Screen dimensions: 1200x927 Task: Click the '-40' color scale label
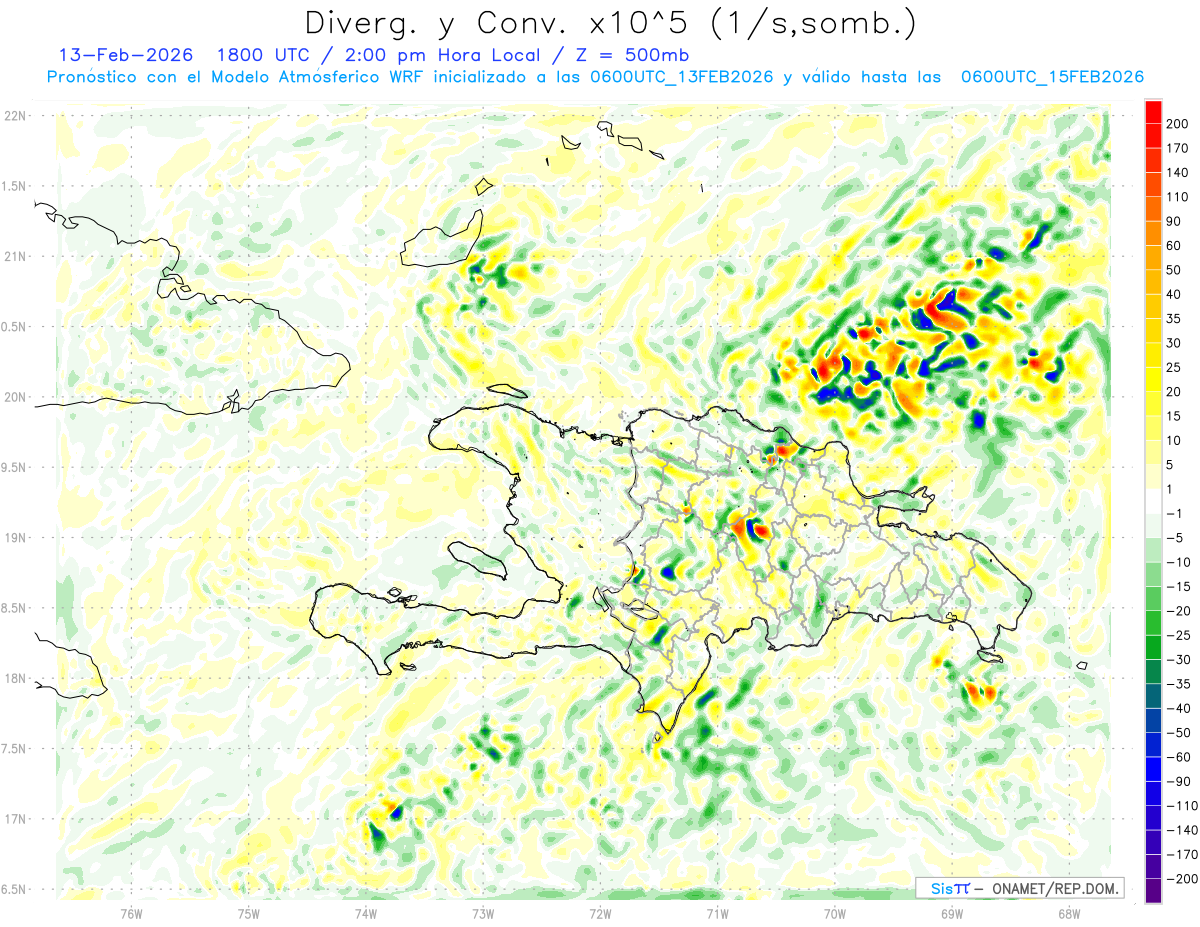coord(1180,708)
